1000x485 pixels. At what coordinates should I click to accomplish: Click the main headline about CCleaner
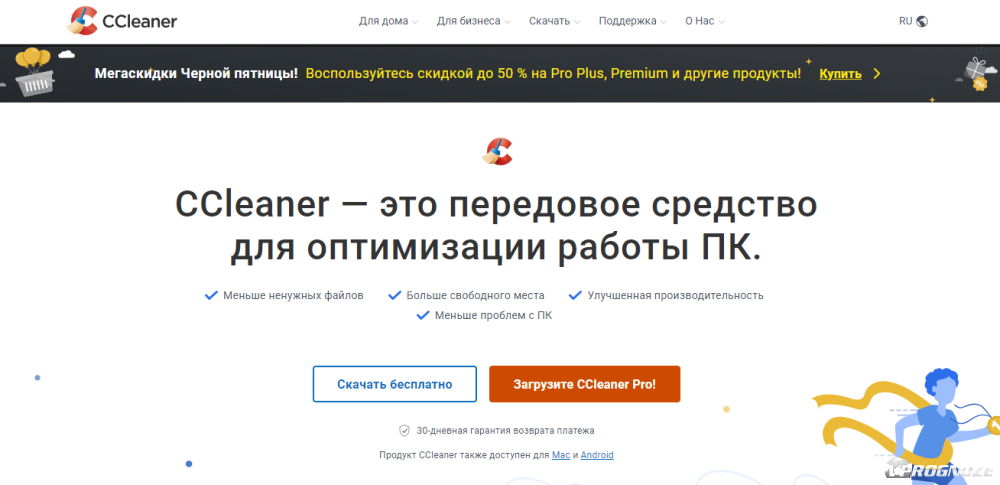(496, 227)
